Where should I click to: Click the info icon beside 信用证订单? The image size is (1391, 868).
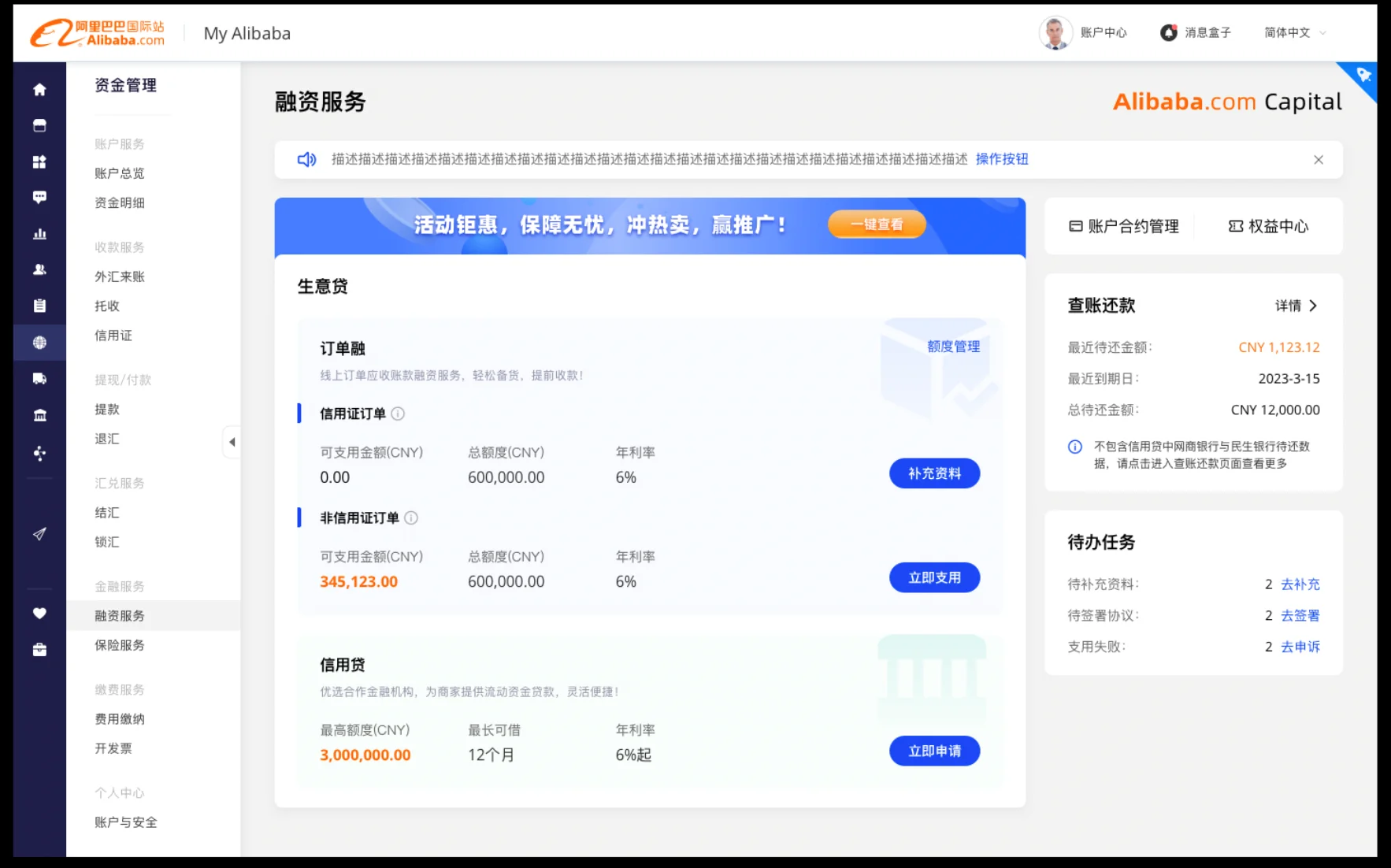point(398,414)
